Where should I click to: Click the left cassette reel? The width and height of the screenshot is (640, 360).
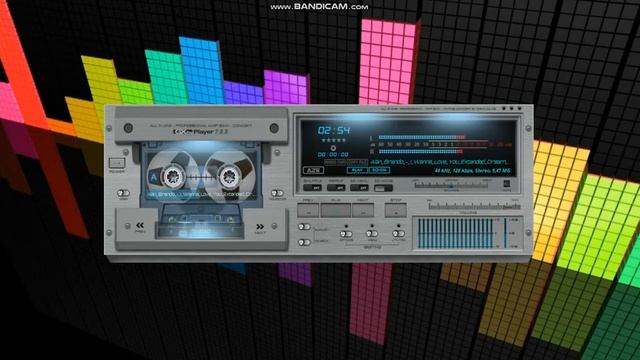[x=173, y=176]
